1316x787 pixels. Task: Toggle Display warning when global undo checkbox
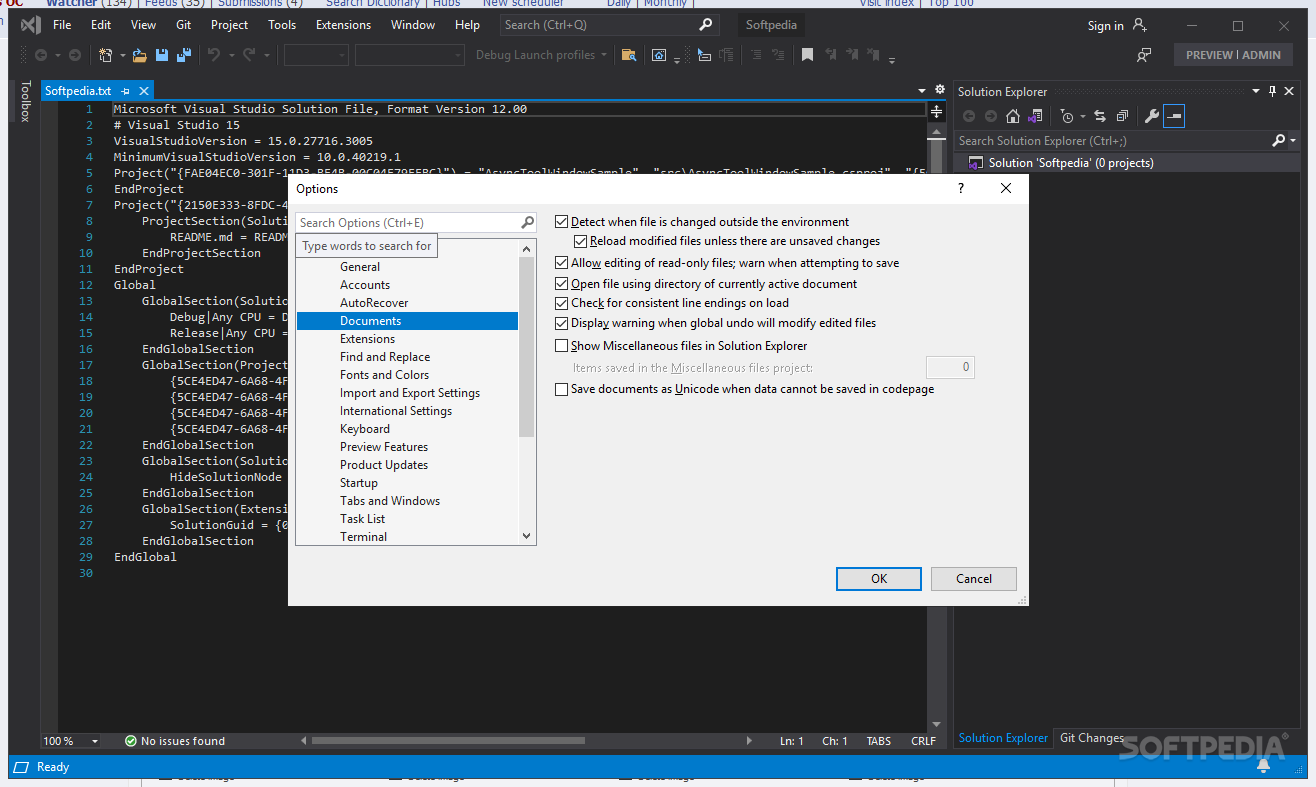[x=561, y=323]
